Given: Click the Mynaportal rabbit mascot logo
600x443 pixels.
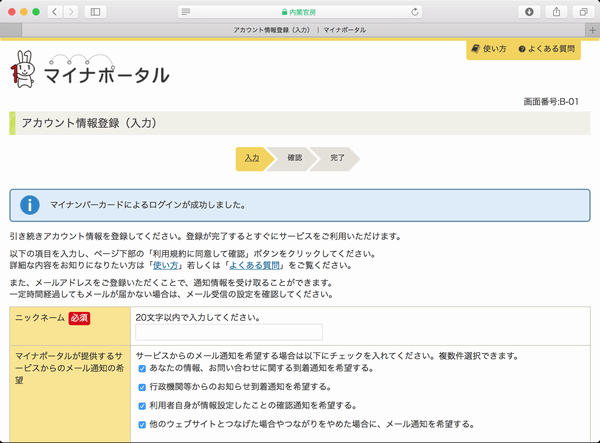Looking at the screenshot, I should (x=23, y=69).
